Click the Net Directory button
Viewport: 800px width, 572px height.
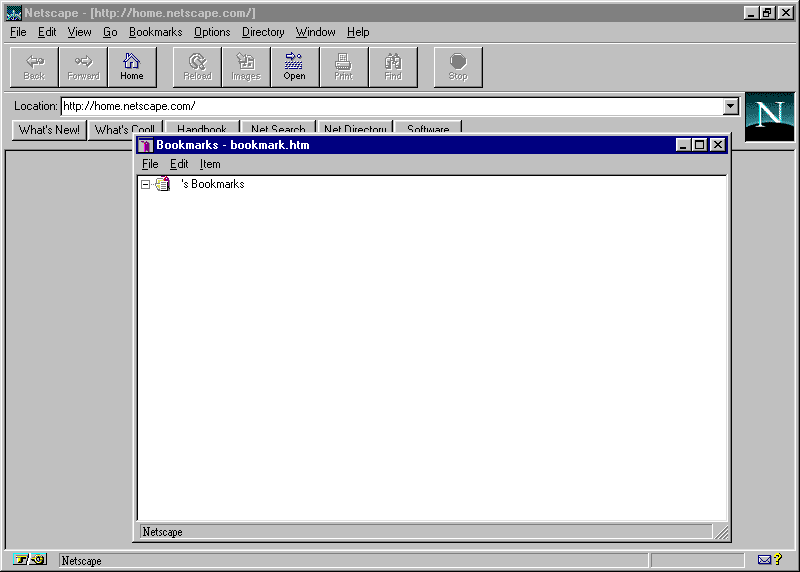(x=355, y=128)
